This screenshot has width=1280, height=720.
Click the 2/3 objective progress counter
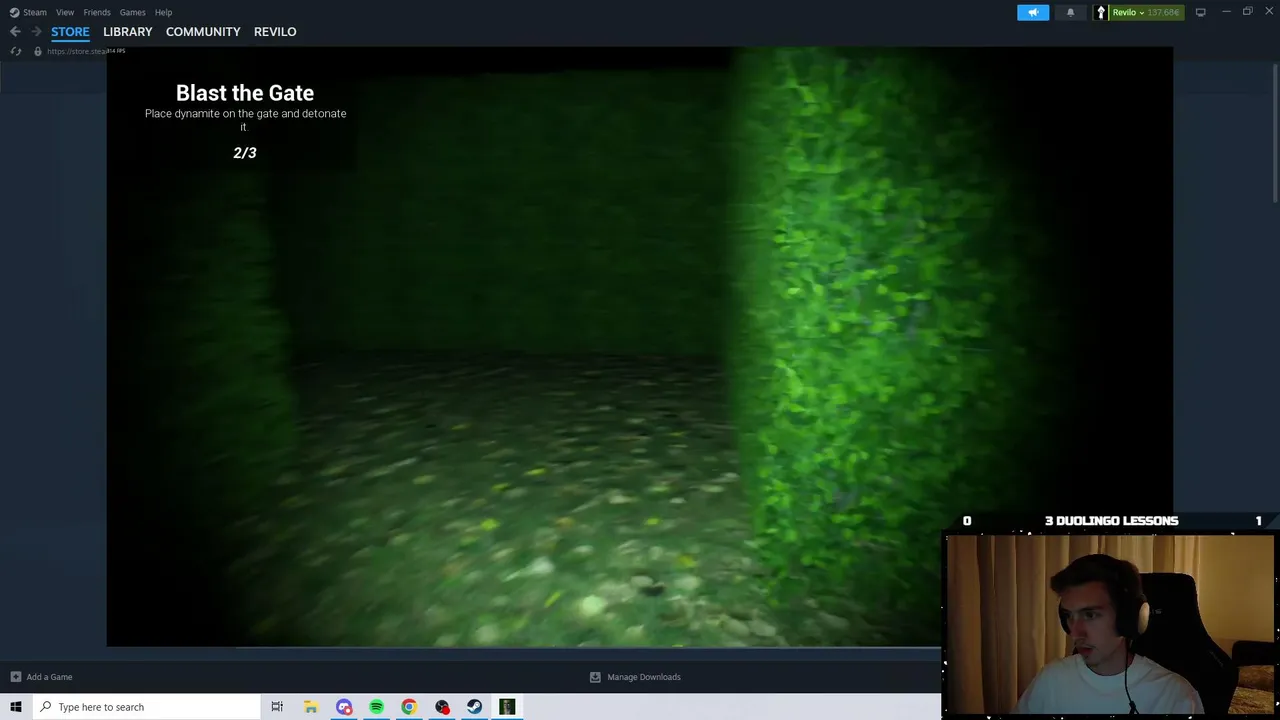tap(245, 153)
